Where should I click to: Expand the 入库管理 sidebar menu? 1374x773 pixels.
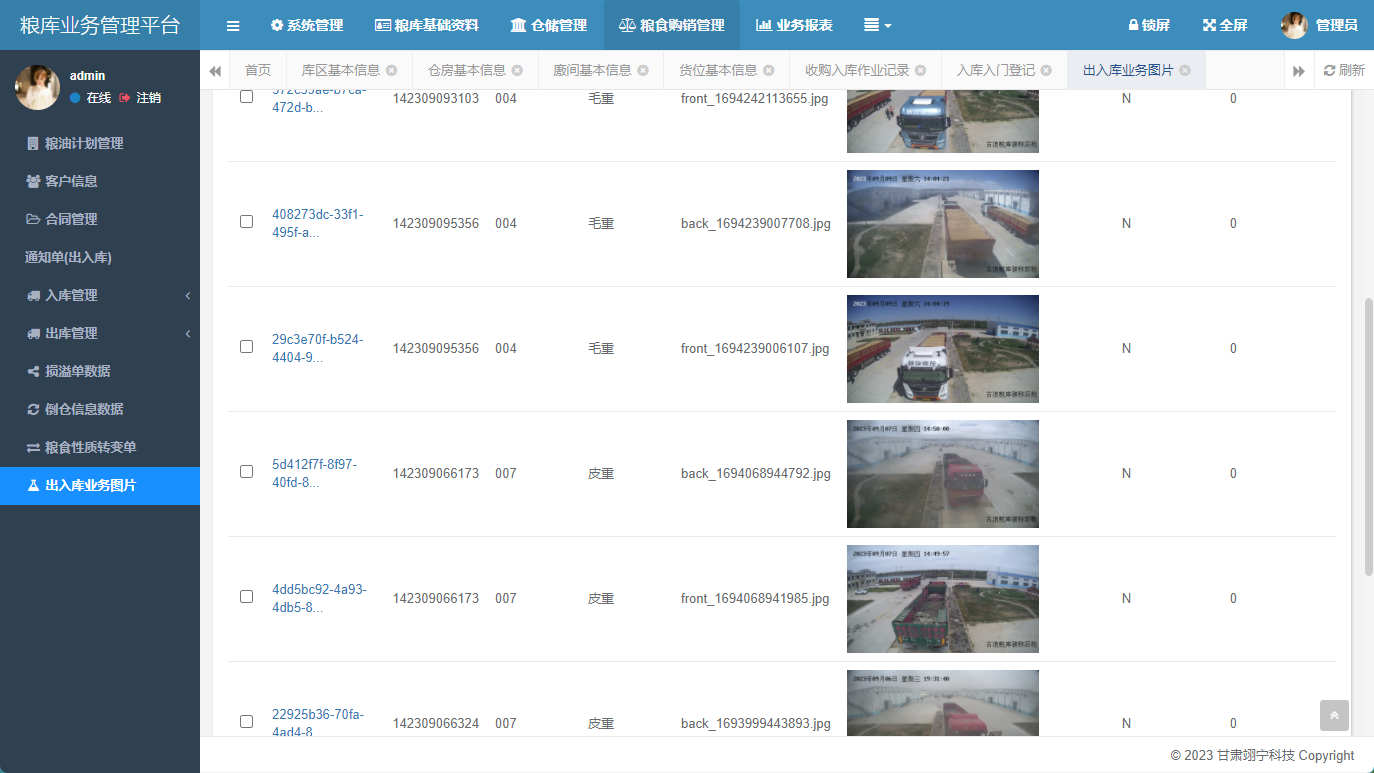tap(100, 295)
